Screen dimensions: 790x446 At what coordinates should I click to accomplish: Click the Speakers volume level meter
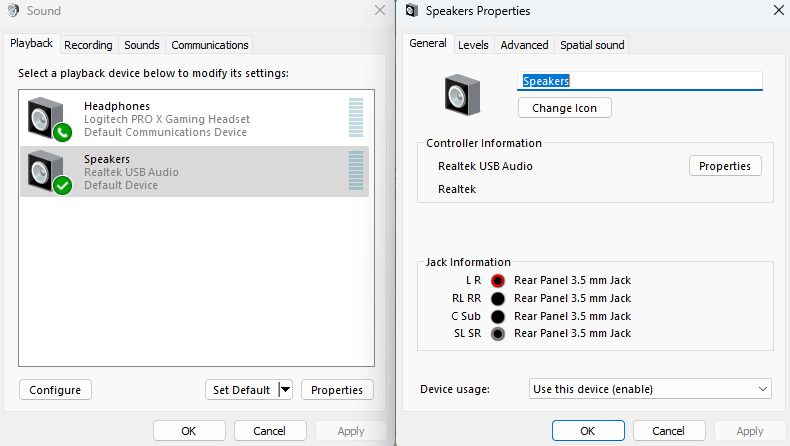[x=356, y=171]
